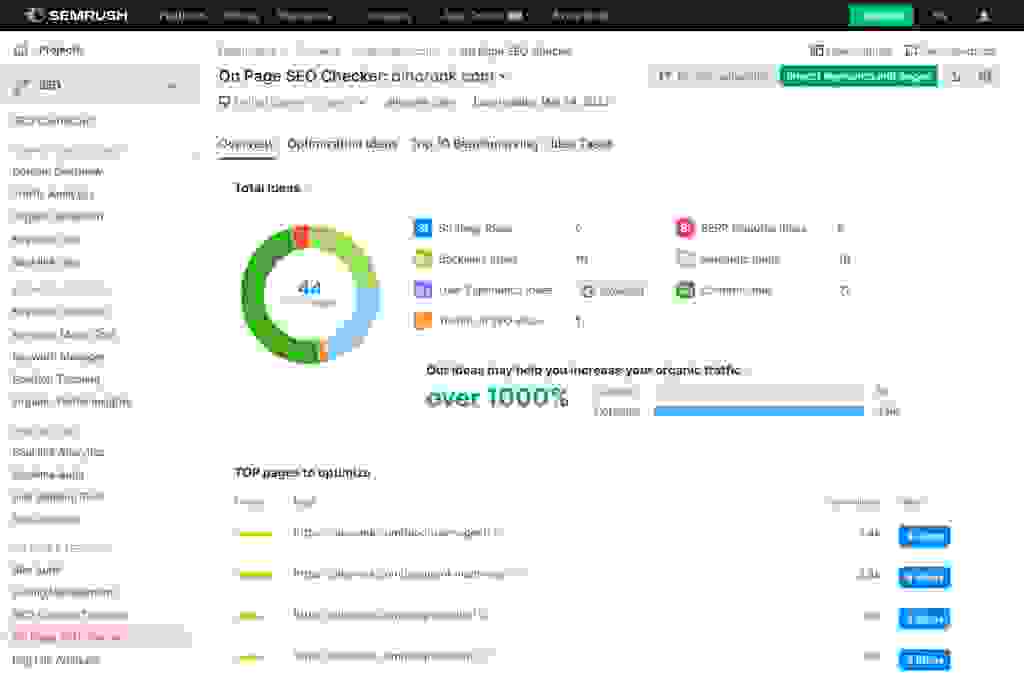Image resolution: width=1024 pixels, height=683 pixels.
Task: Open Site Audit in the sidebar
Action: [36, 570]
